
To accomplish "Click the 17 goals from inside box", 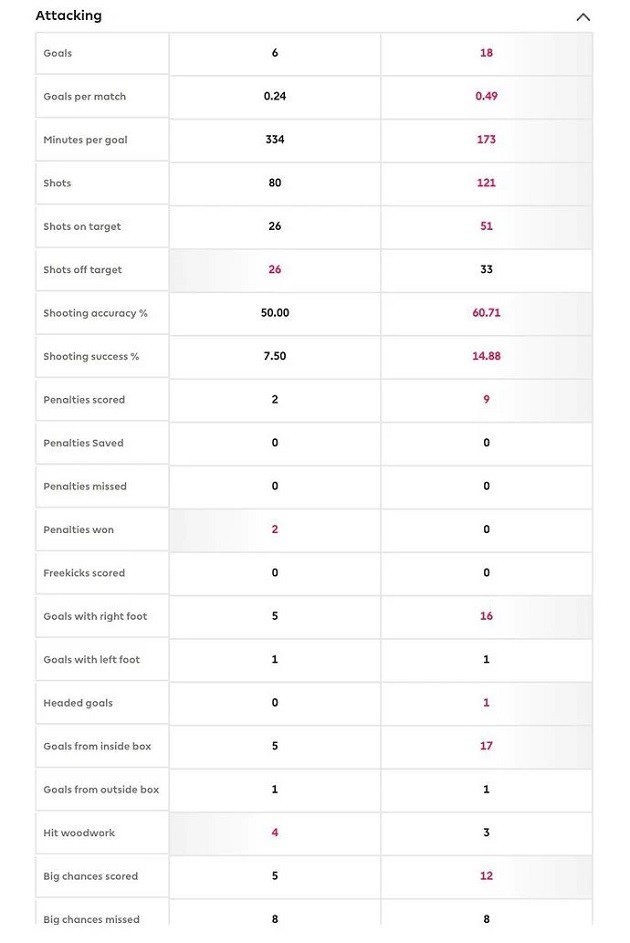I will [486, 746].
